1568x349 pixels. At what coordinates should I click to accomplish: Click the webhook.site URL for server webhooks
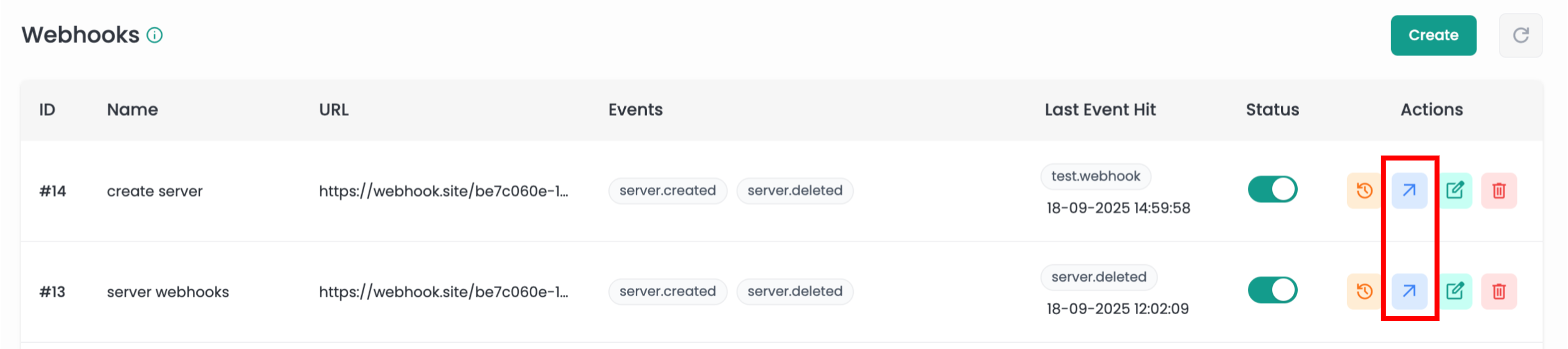point(443,292)
